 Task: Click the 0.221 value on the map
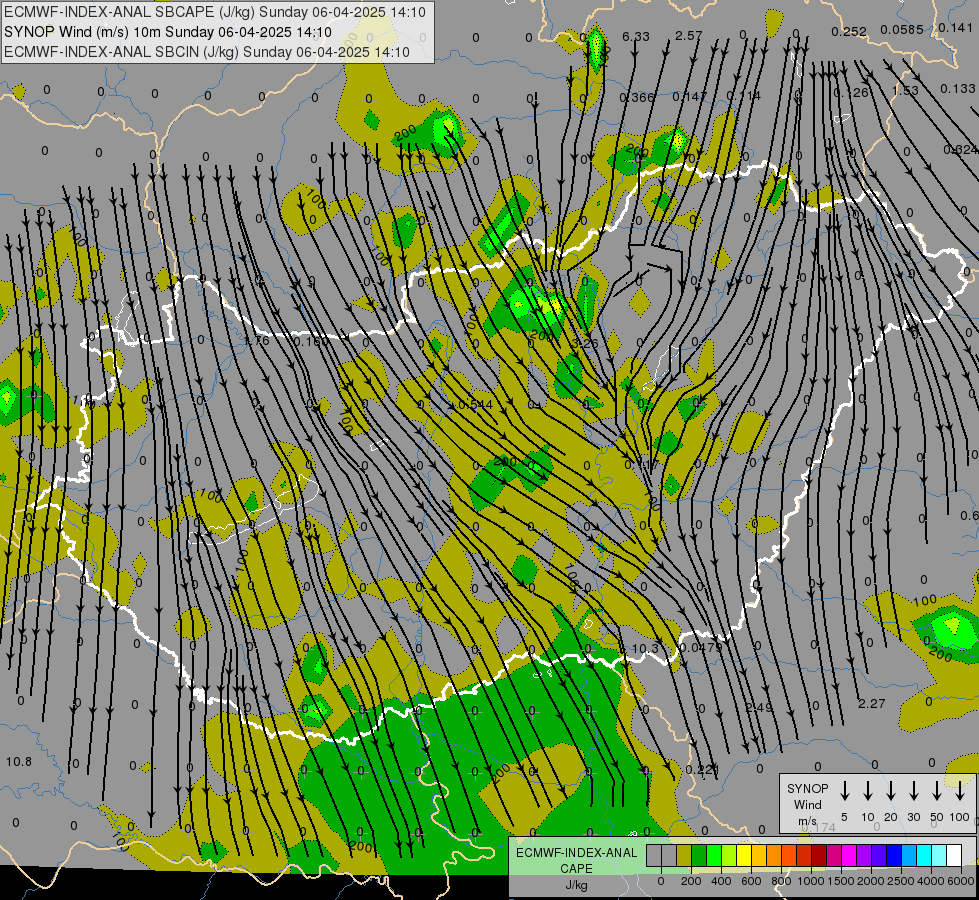[702, 769]
